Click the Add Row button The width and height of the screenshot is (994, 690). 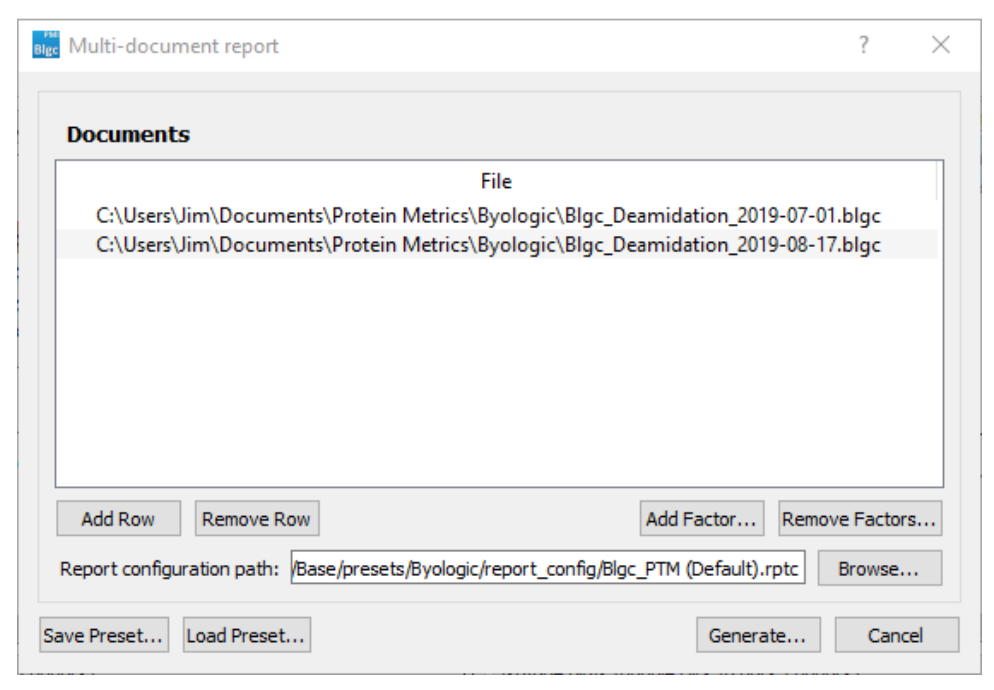pyautogui.click(x=119, y=519)
